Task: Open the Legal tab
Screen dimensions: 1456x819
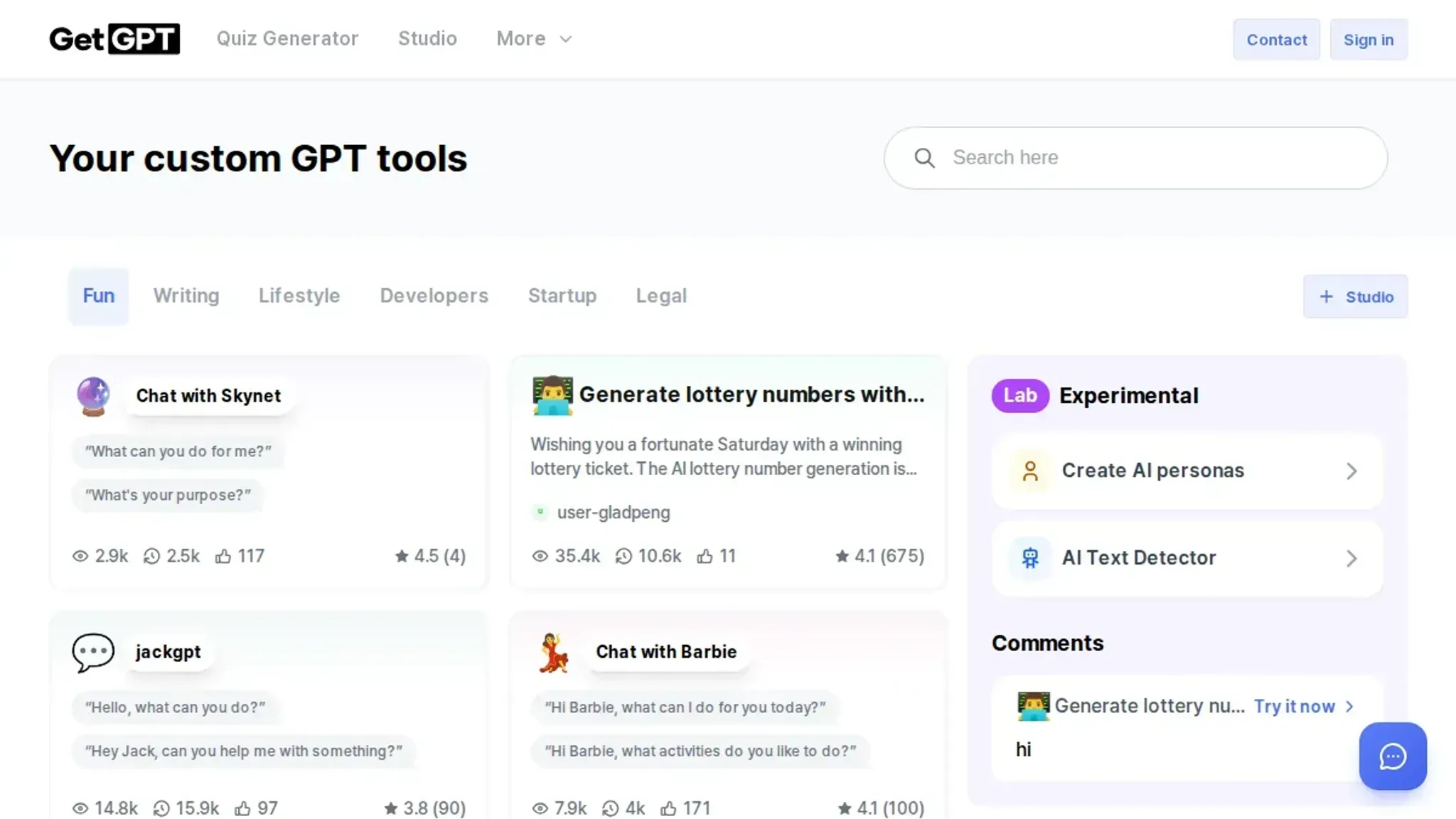Action: point(661,296)
